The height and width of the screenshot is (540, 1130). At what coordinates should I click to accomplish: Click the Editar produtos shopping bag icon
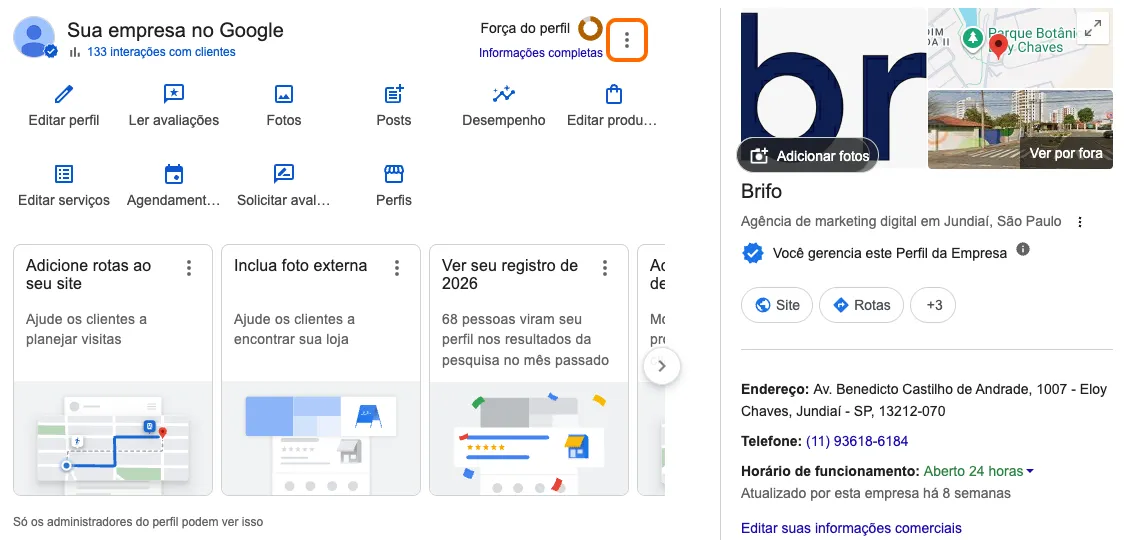[x=613, y=94]
